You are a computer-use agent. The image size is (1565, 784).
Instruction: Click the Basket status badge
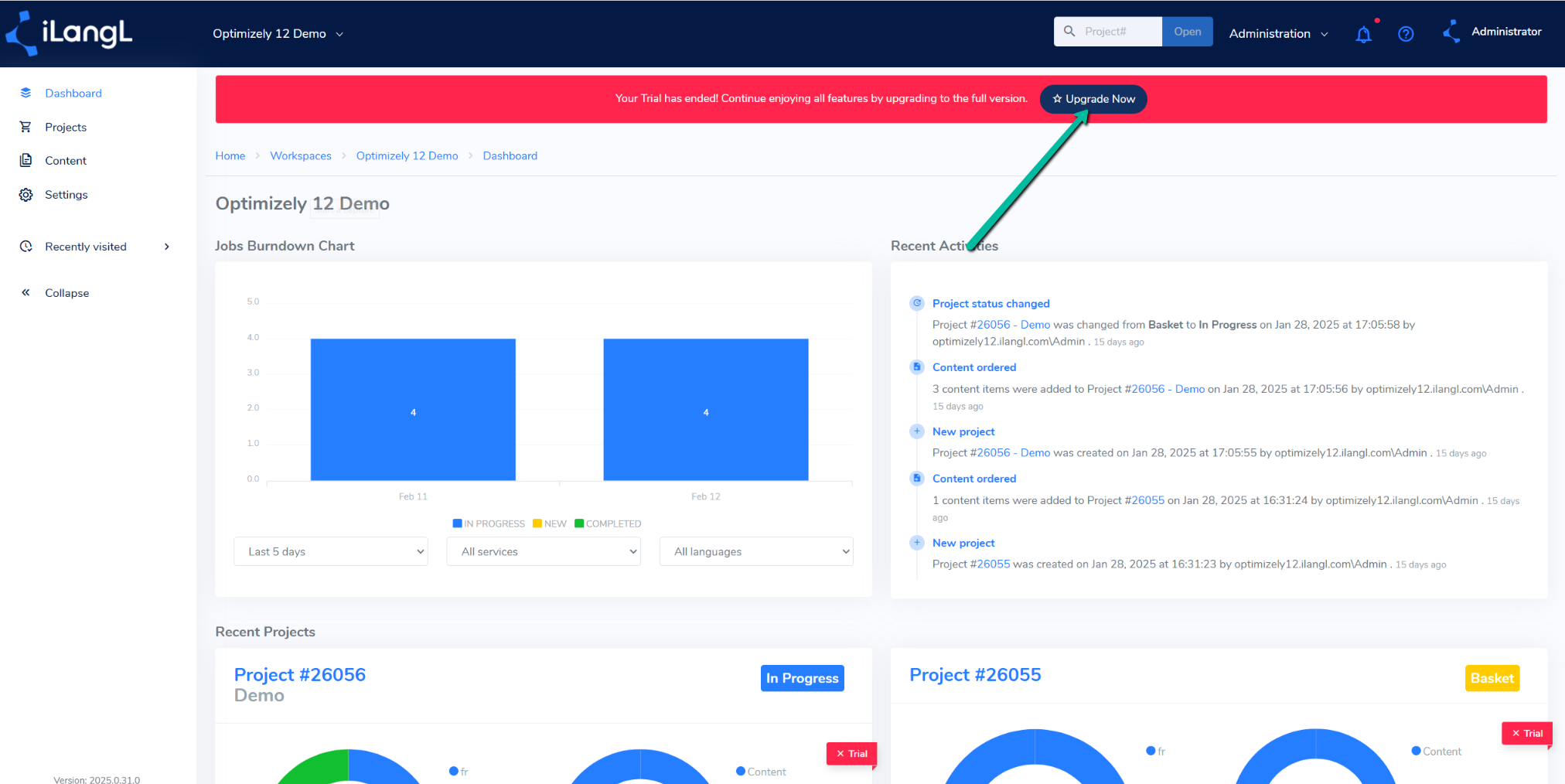pos(1492,678)
